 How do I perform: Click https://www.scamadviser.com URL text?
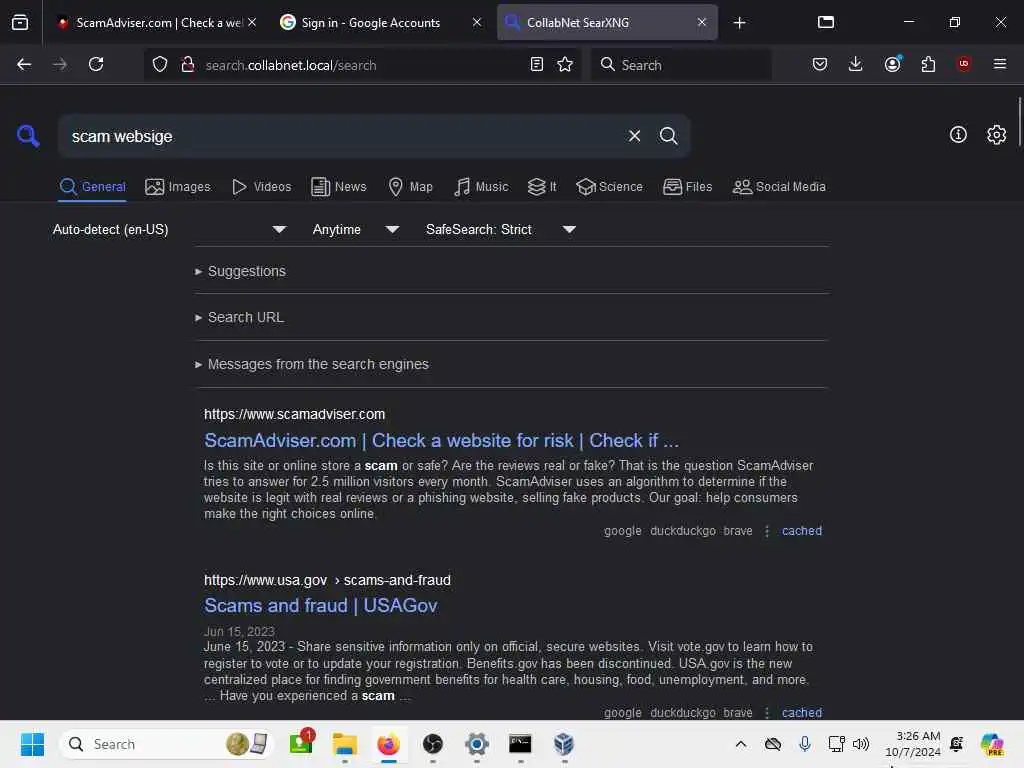click(x=295, y=414)
